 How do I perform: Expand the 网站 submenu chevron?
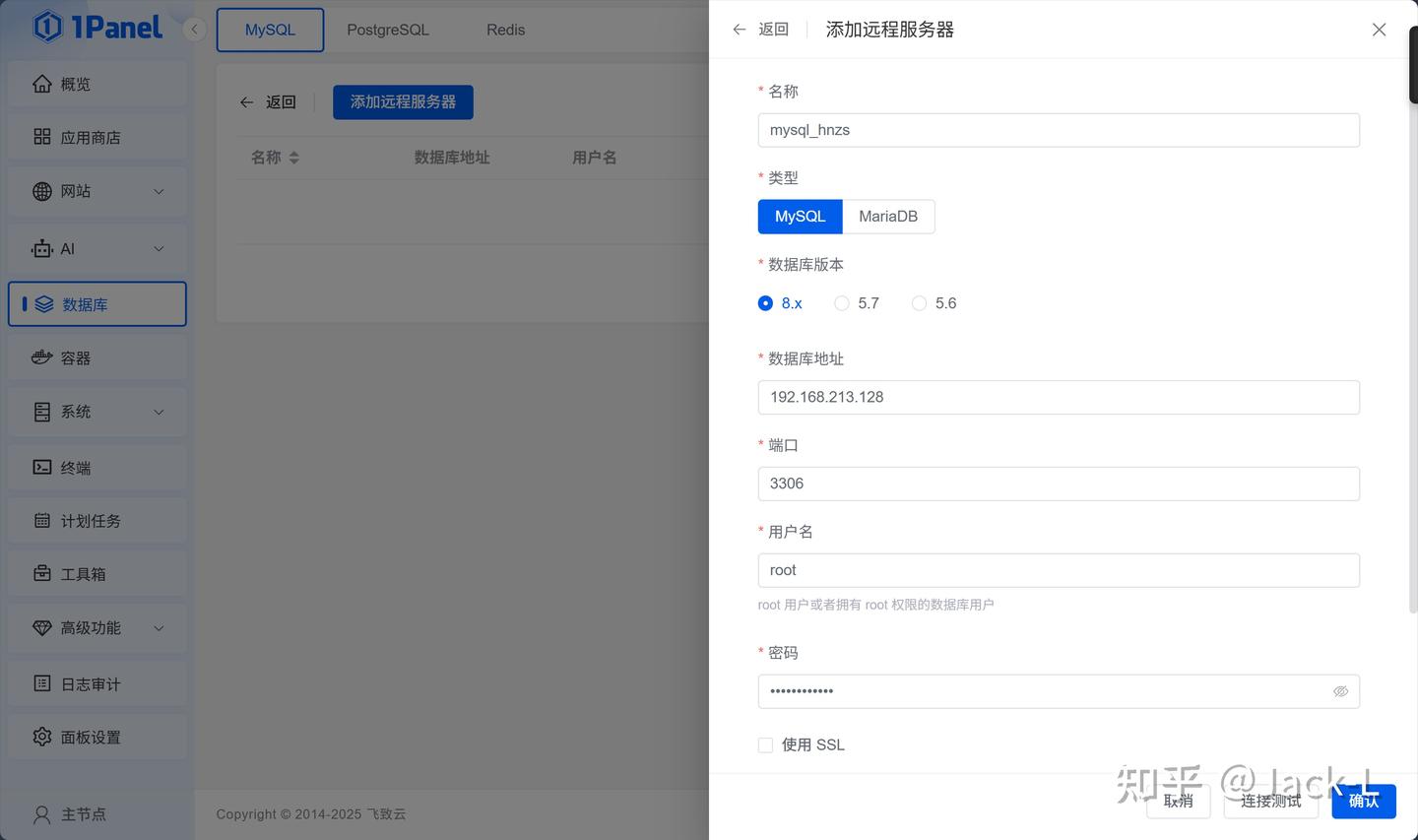click(x=159, y=191)
